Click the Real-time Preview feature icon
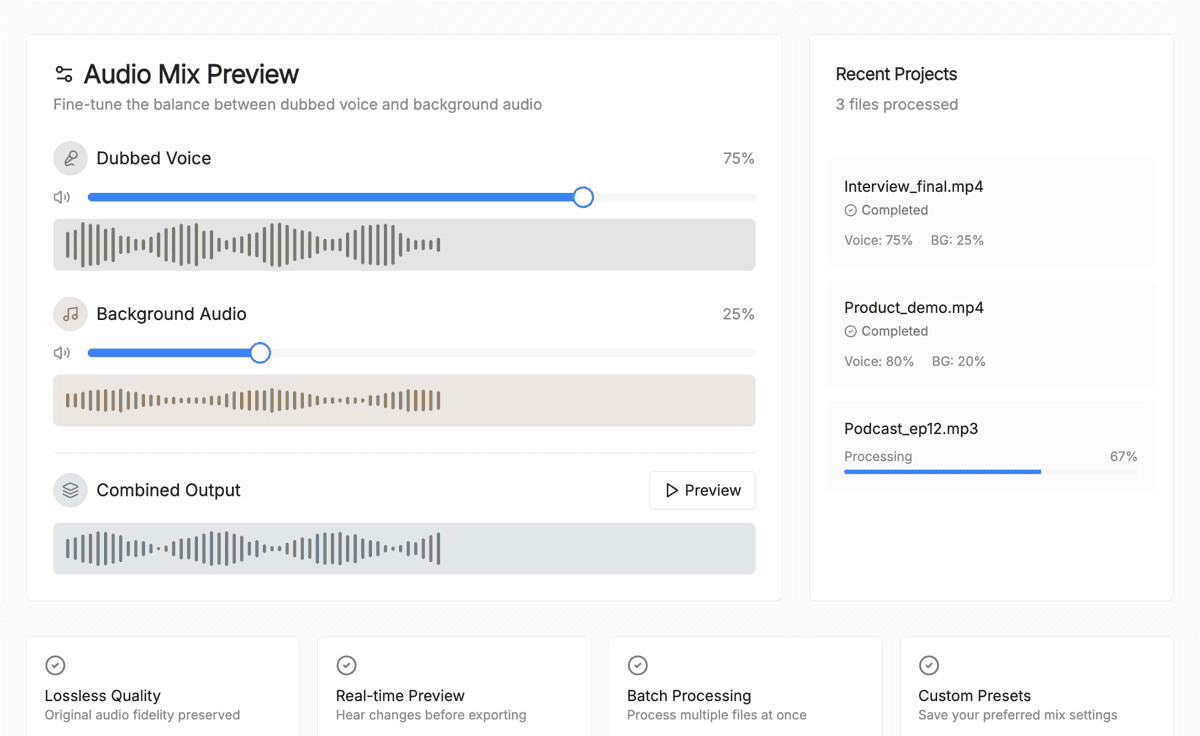Viewport: 1200px width, 736px height. tap(346, 664)
